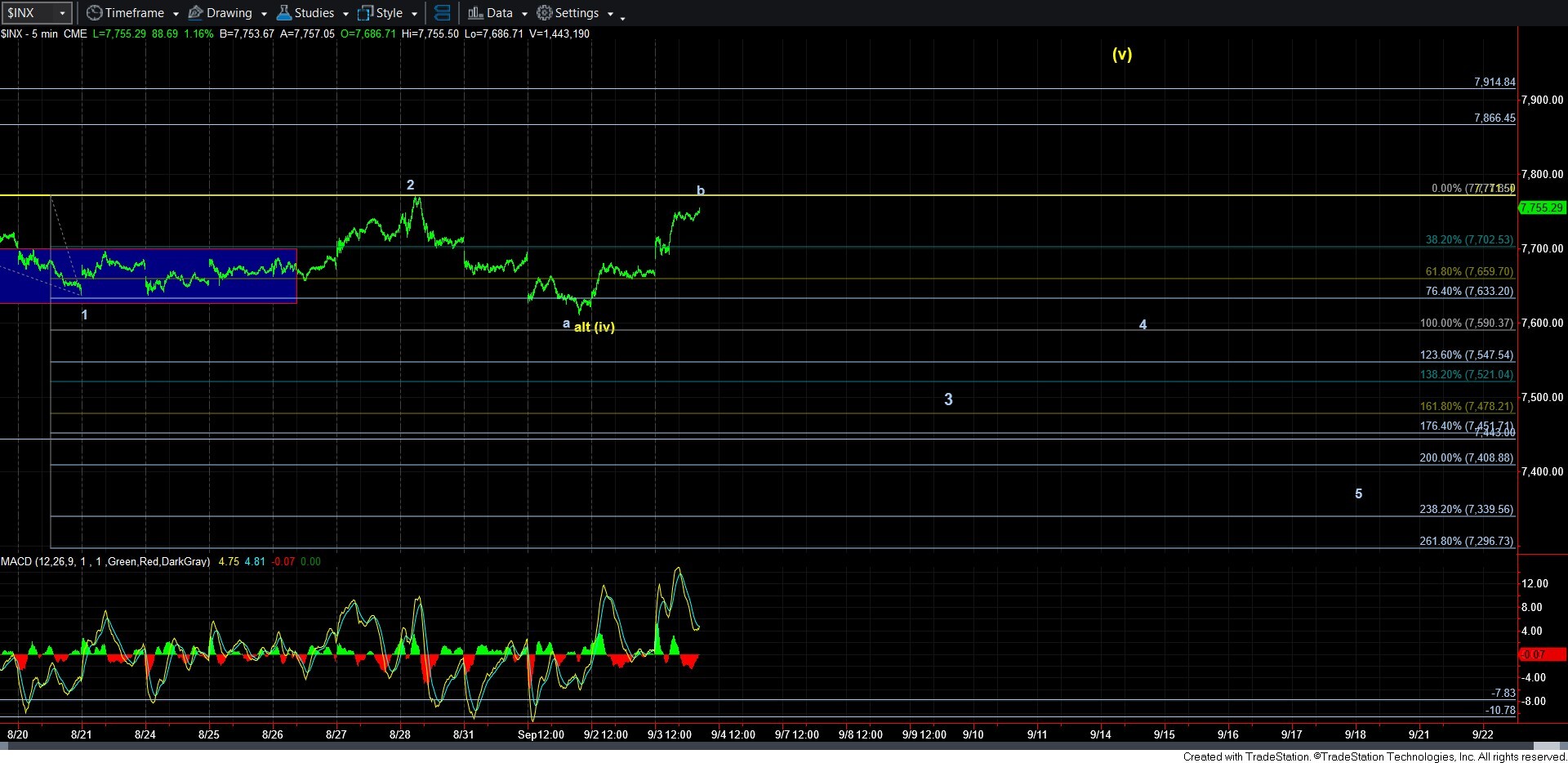The width and height of the screenshot is (1568, 763).
Task: Select the yellow (v) wave label
Action: 1122,54
